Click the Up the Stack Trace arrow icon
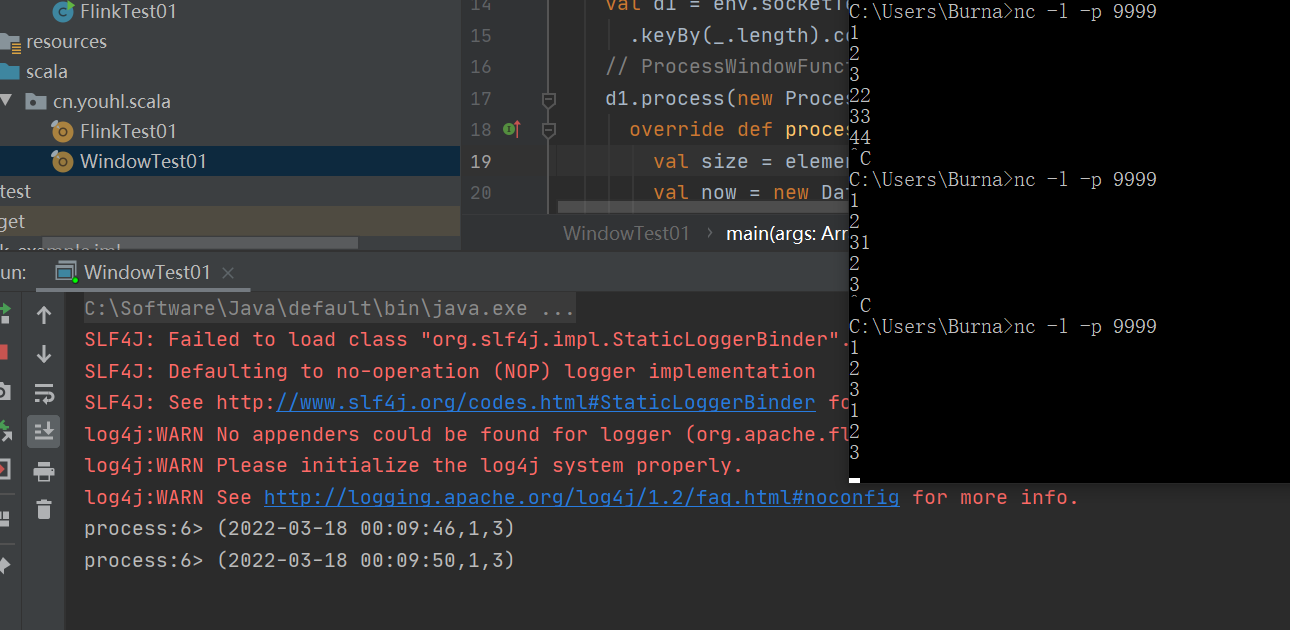Viewport: 1290px width, 630px height. pos(44,315)
